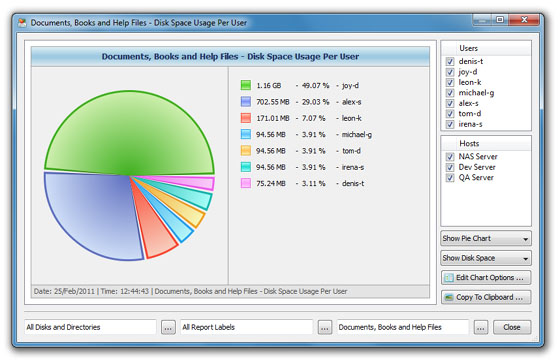Image resolution: width=560 pixels, height=363 pixels.
Task: Click the Edit Chart Options icon
Action: (449, 278)
